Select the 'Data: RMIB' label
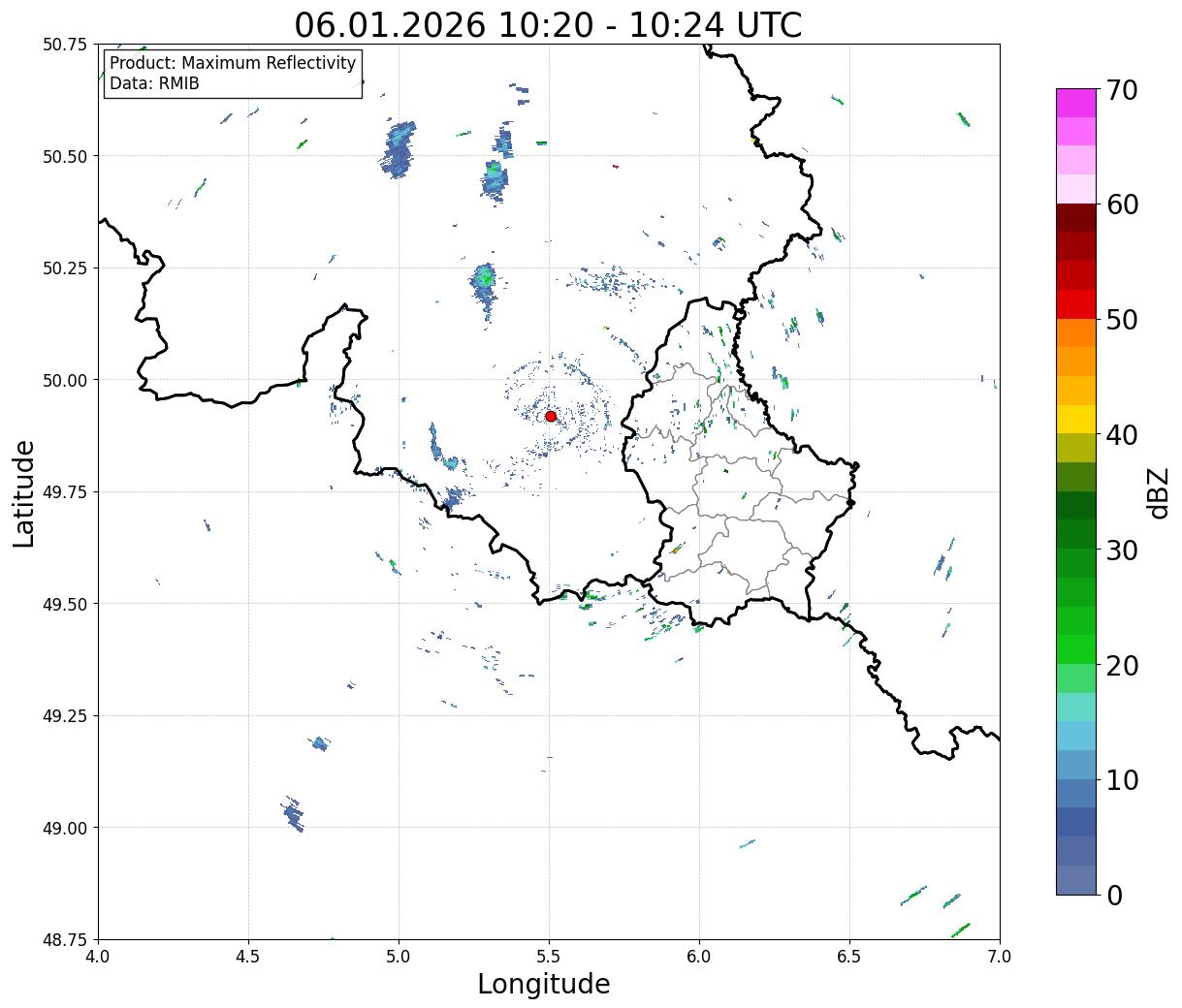 click(x=154, y=83)
